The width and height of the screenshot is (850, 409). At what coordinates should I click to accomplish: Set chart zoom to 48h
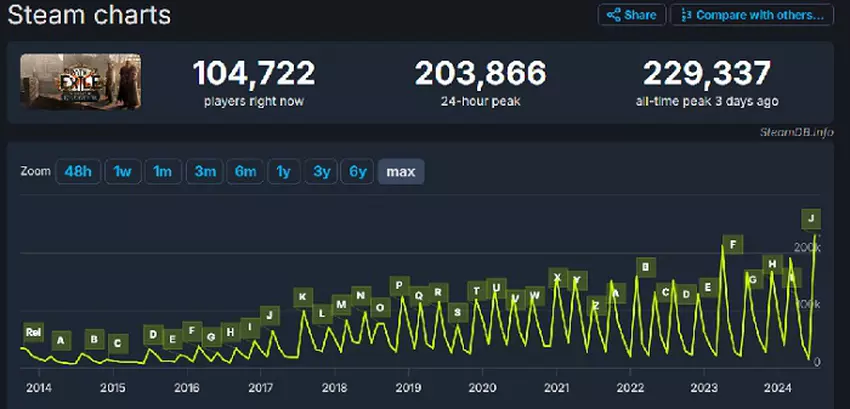pos(77,172)
